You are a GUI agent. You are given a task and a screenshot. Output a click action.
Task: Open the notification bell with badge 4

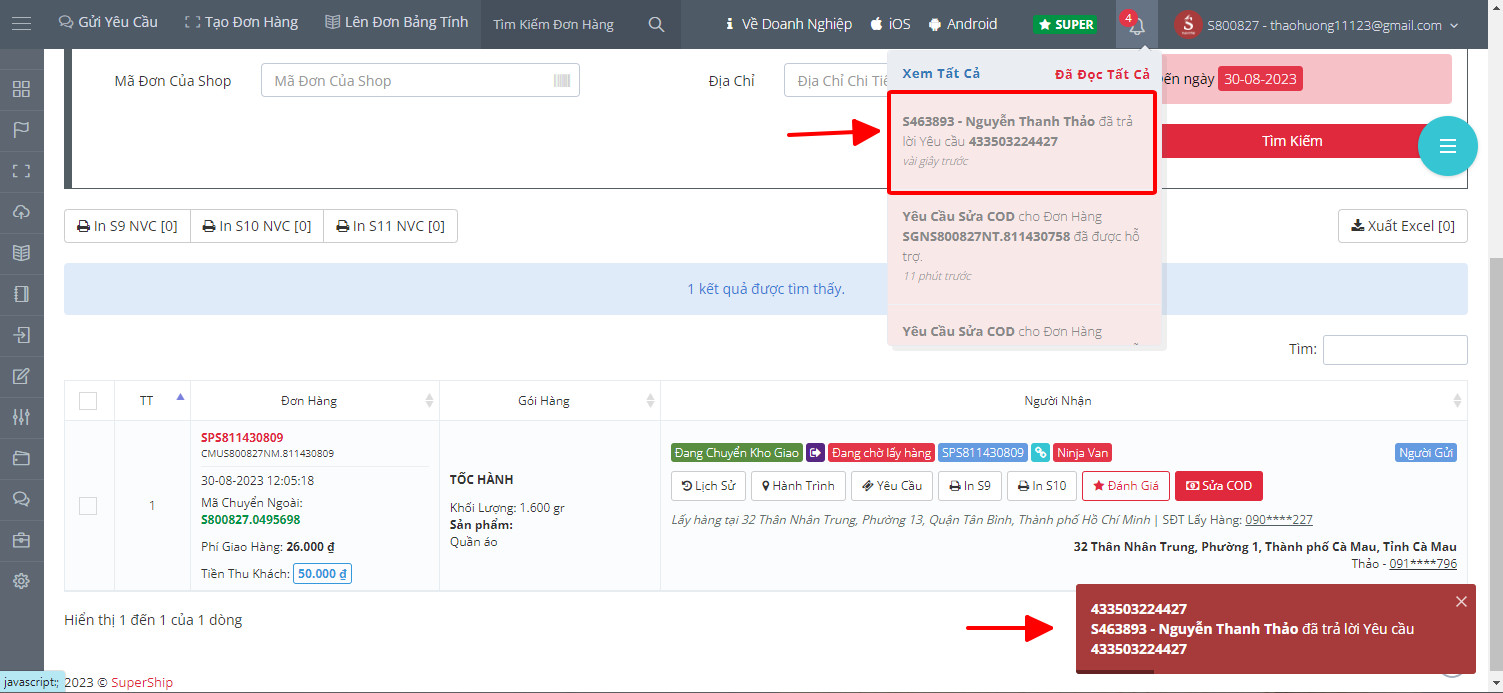pyautogui.click(x=1136, y=25)
